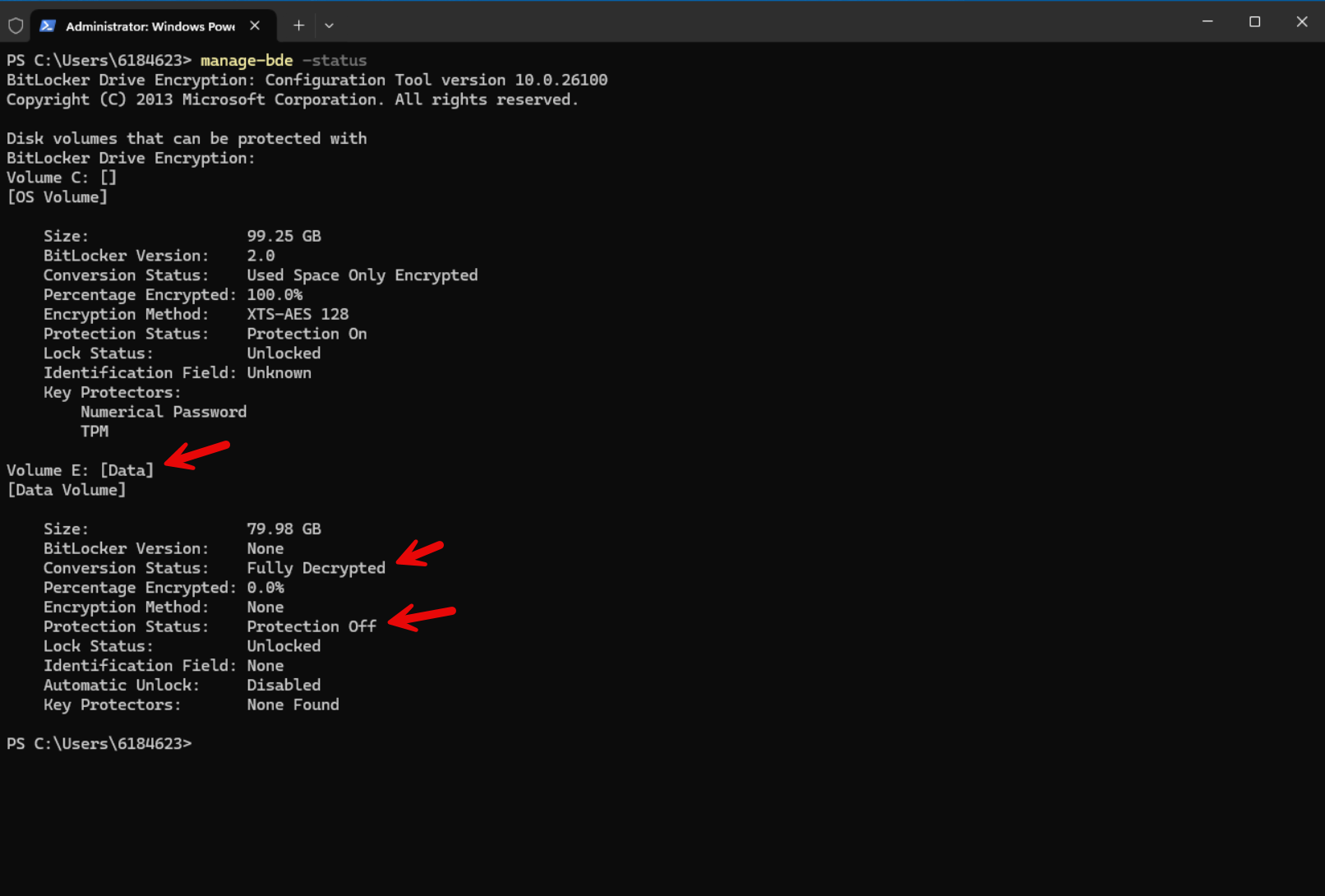Click the Volume E: [Data] line
Image resolution: width=1325 pixels, height=896 pixels.
[80, 469]
